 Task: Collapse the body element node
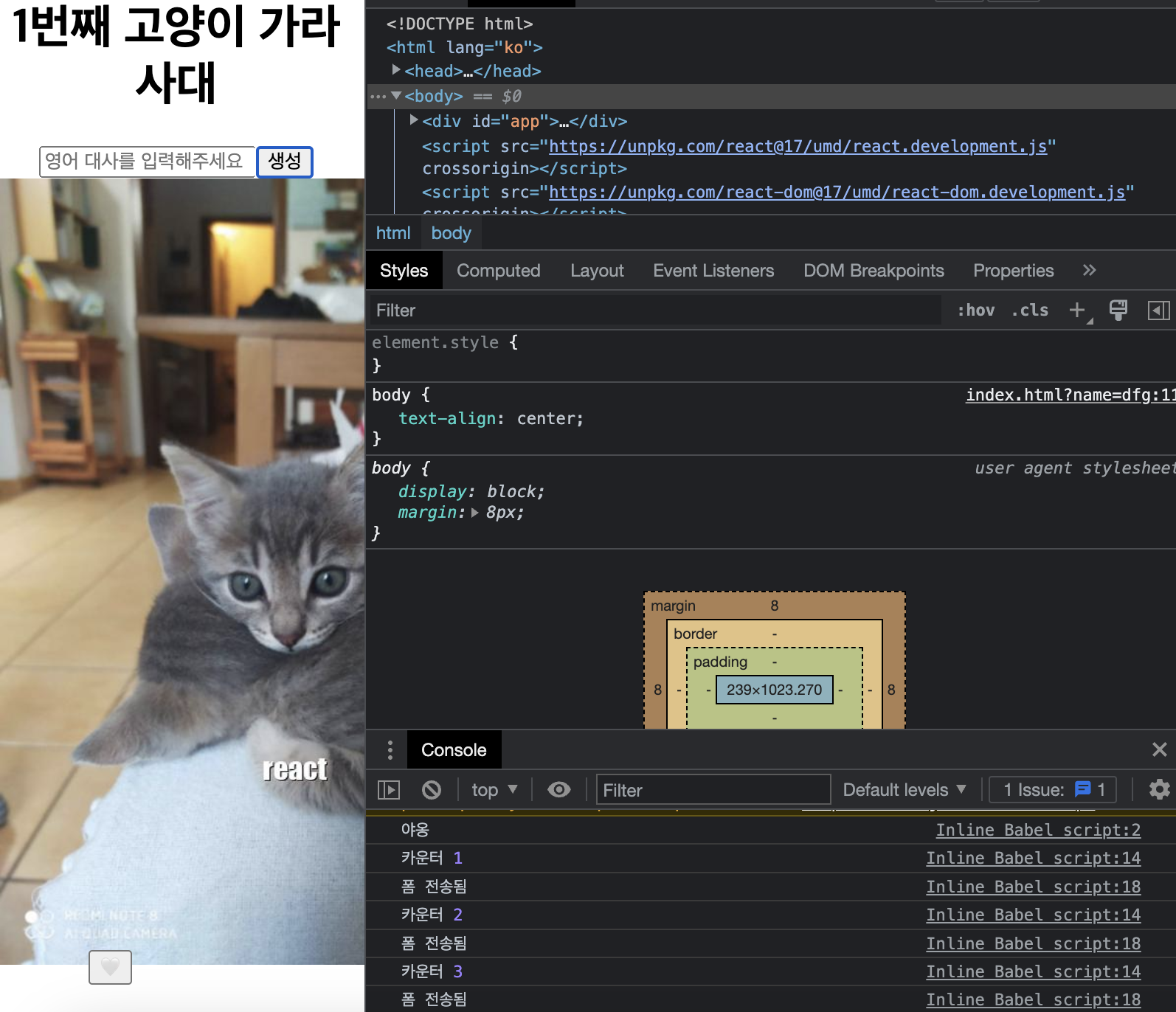397,95
